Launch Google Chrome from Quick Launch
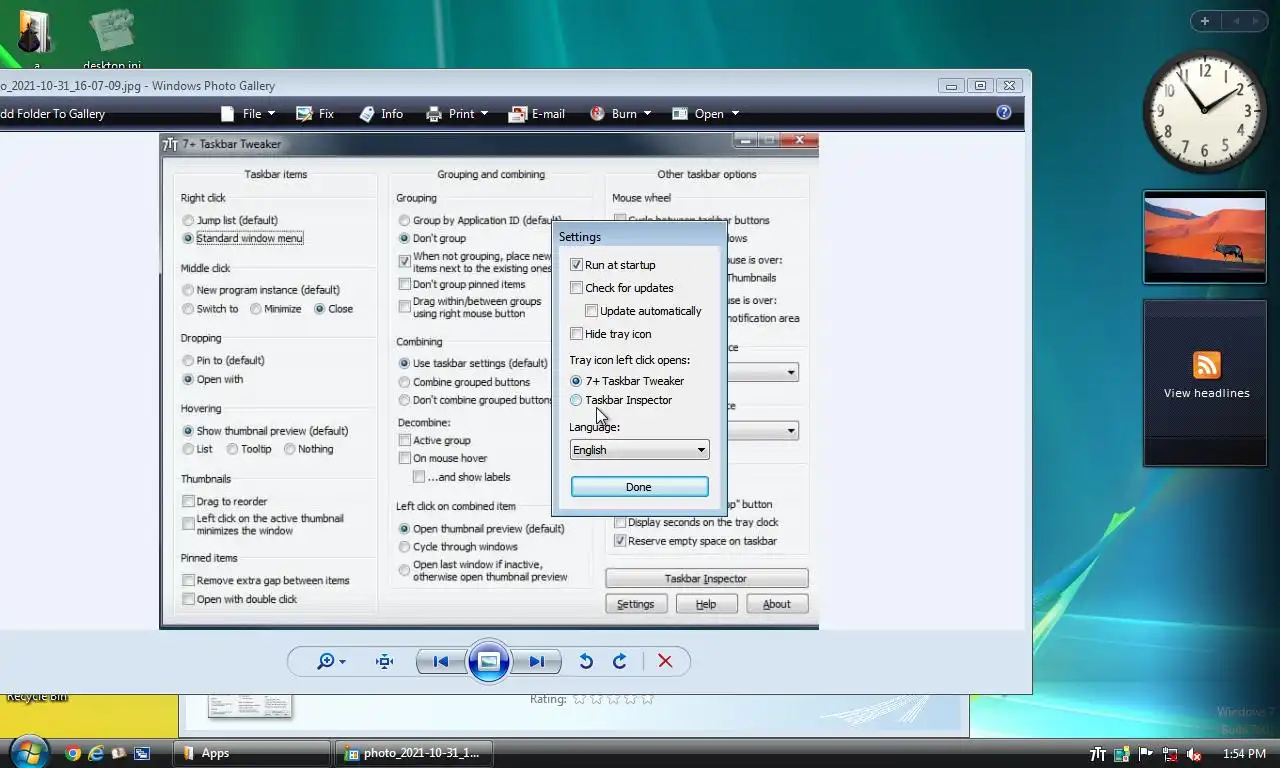Image resolution: width=1280 pixels, height=768 pixels. click(73, 753)
